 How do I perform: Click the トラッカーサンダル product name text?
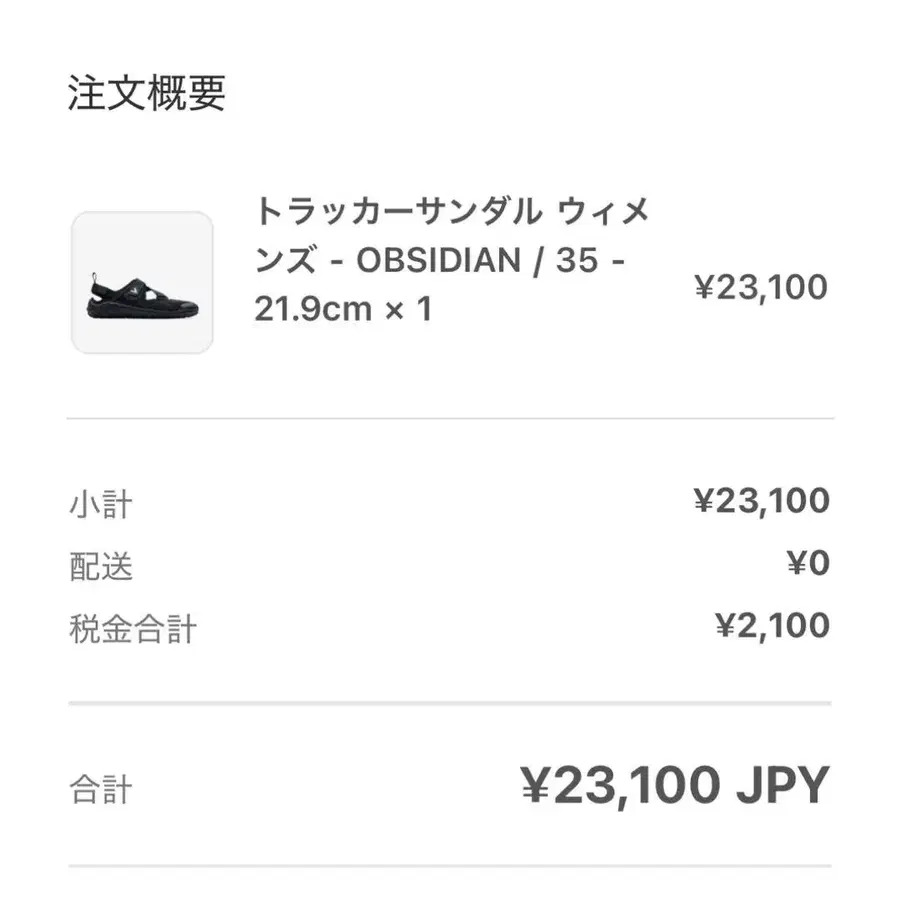point(398,211)
